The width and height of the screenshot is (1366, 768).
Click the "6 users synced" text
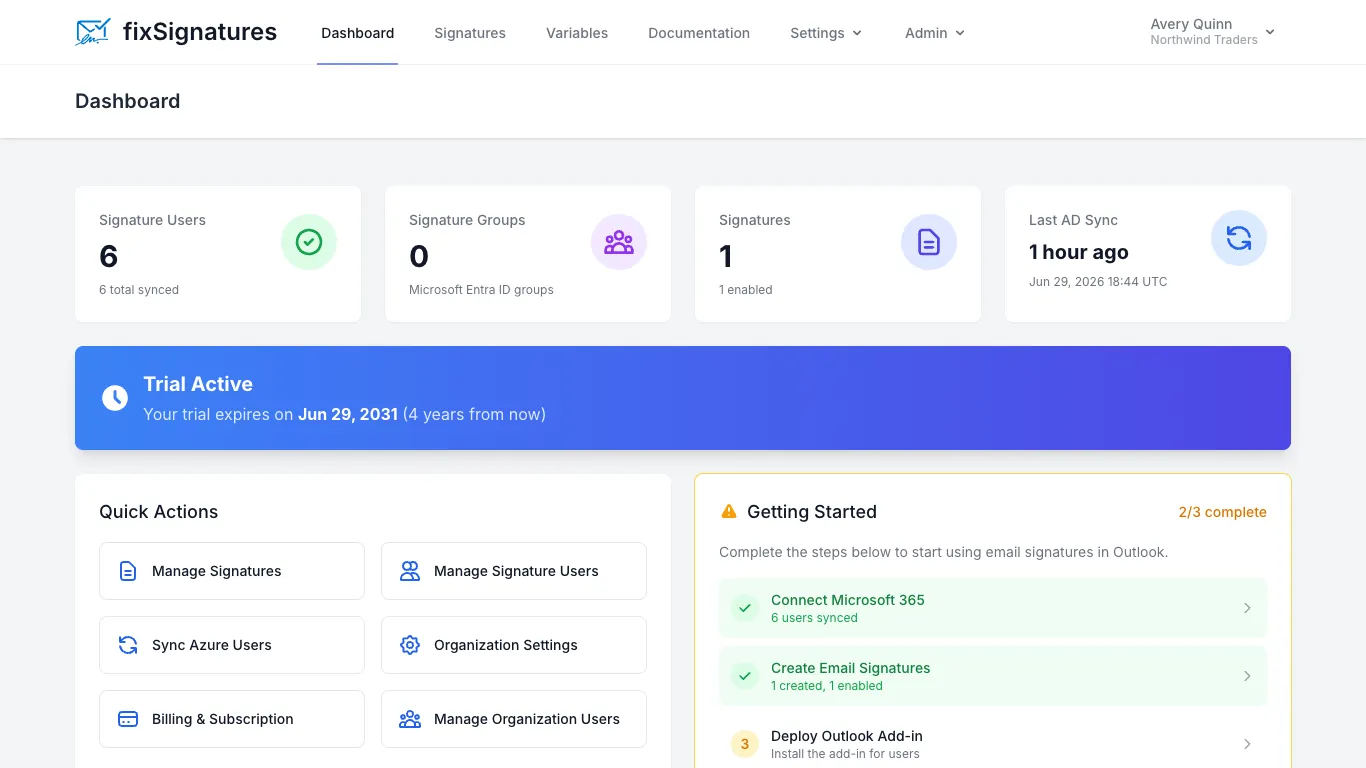(814, 618)
